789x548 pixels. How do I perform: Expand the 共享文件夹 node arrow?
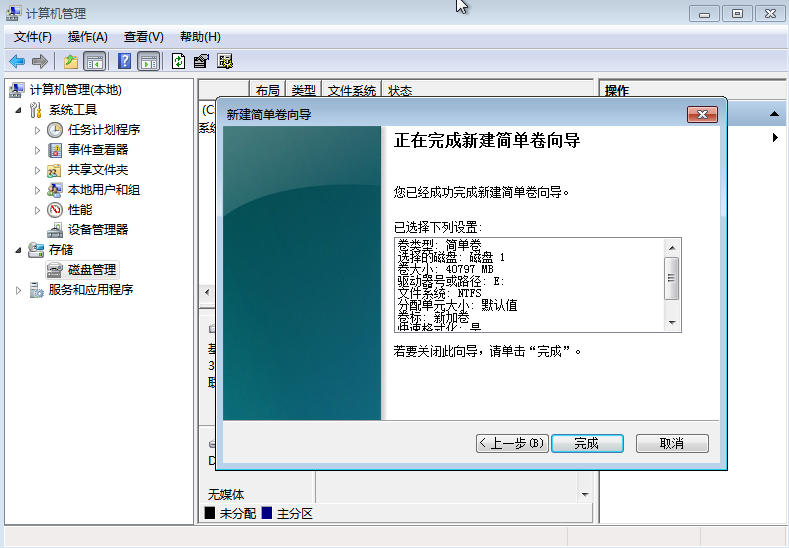point(37,170)
